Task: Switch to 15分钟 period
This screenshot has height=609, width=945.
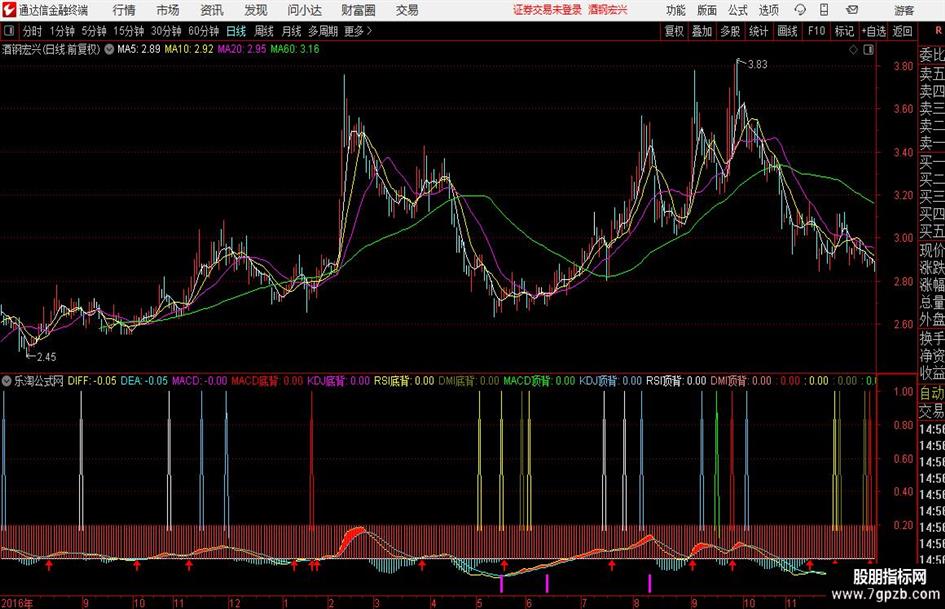Action: tap(128, 31)
